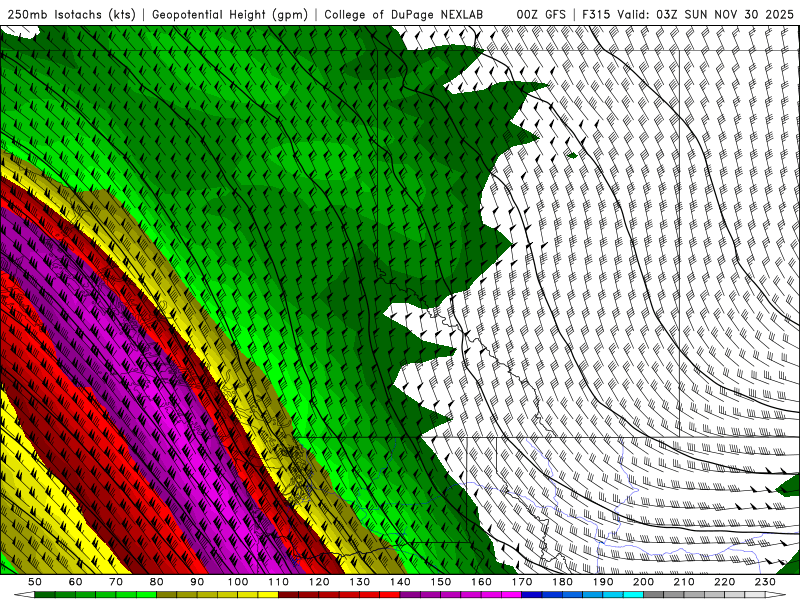Image resolution: width=800 pixels, height=600 pixels.
Task: Select the bright yellow 105–110 kt swatch
Action: (268, 594)
